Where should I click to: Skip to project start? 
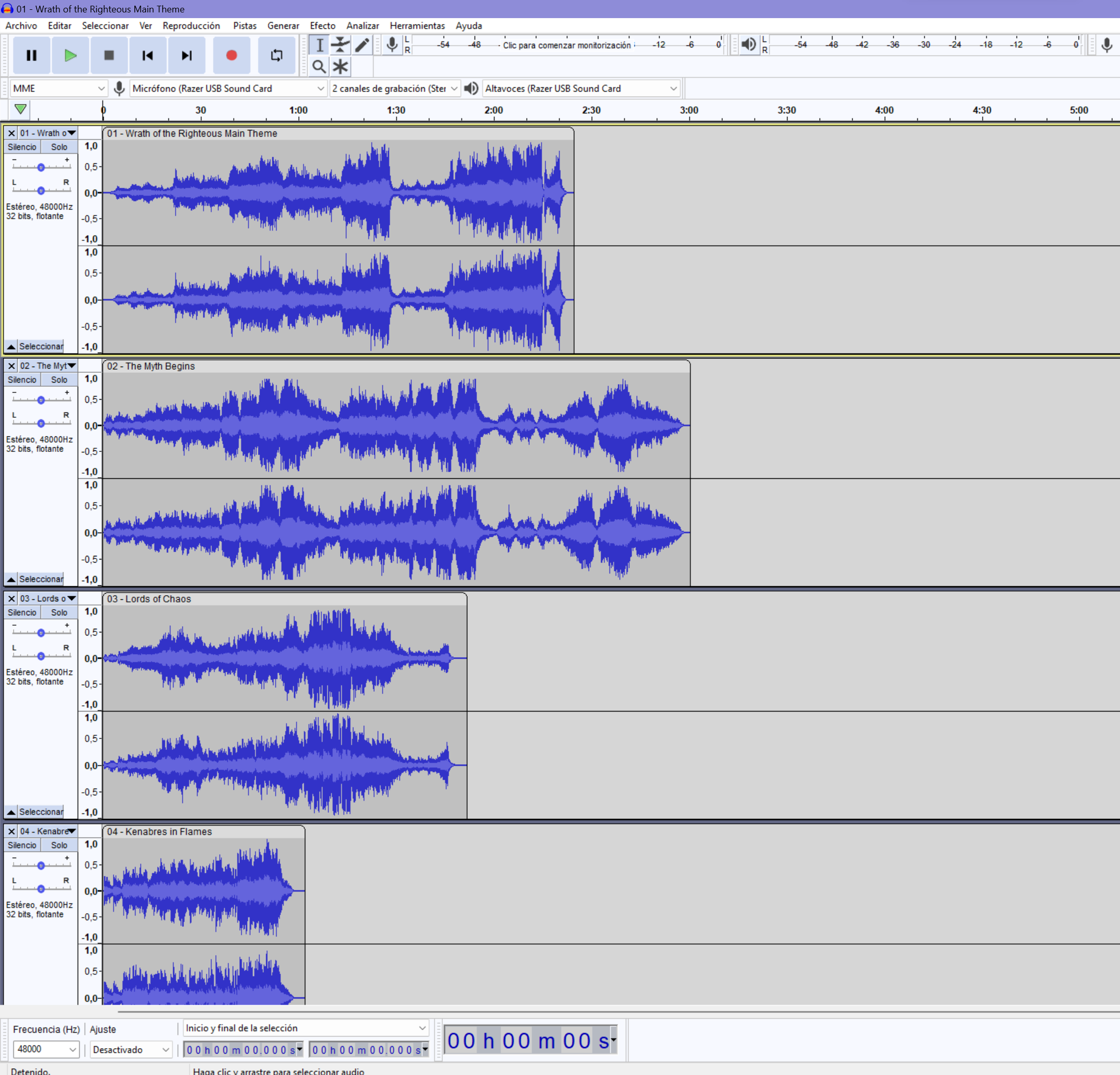coord(147,55)
